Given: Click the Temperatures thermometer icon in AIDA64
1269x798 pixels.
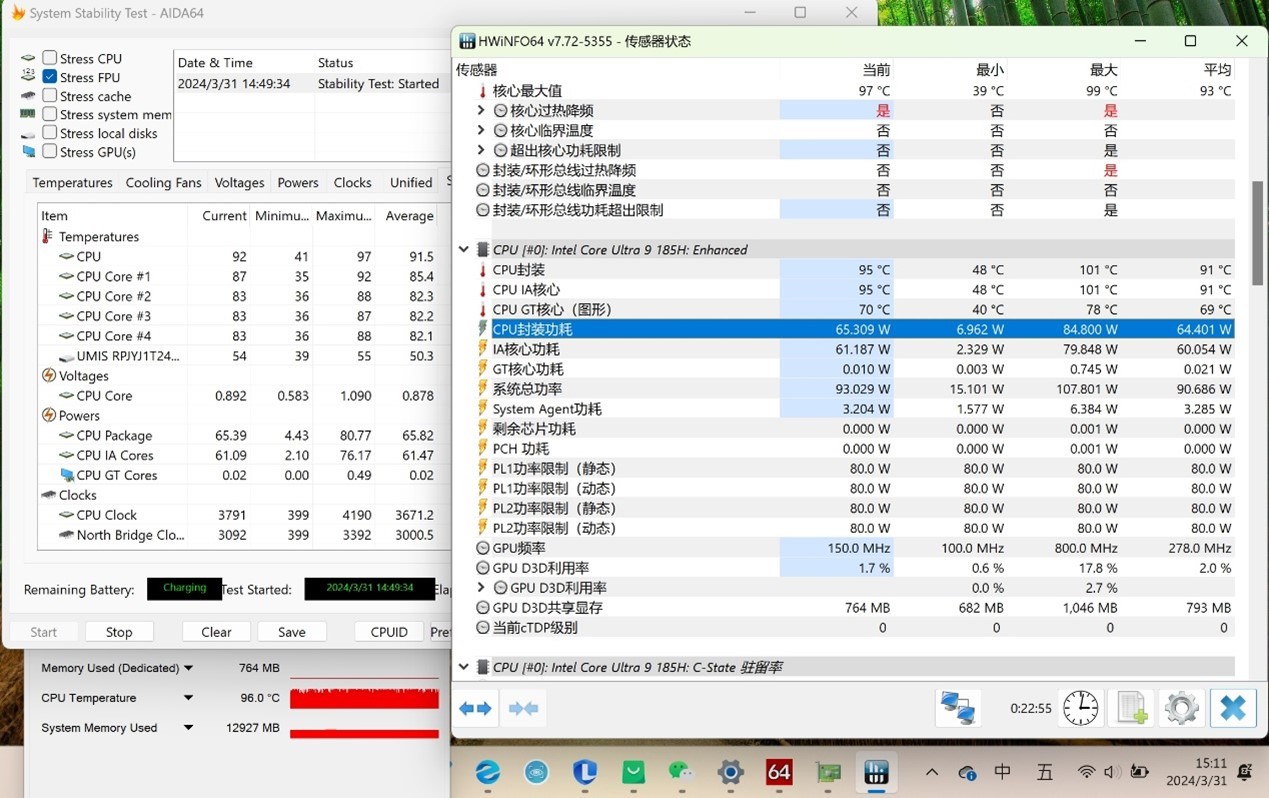Looking at the screenshot, I should pyautogui.click(x=48, y=237).
